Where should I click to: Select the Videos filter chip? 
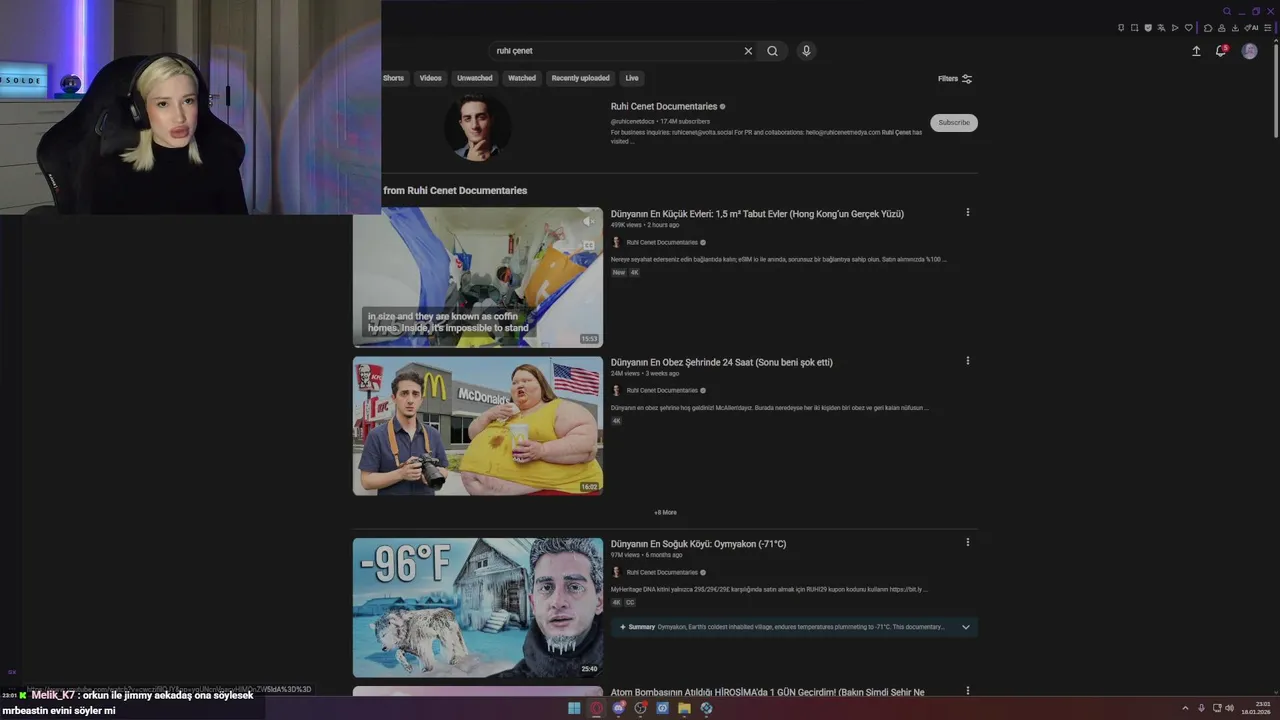(430, 78)
